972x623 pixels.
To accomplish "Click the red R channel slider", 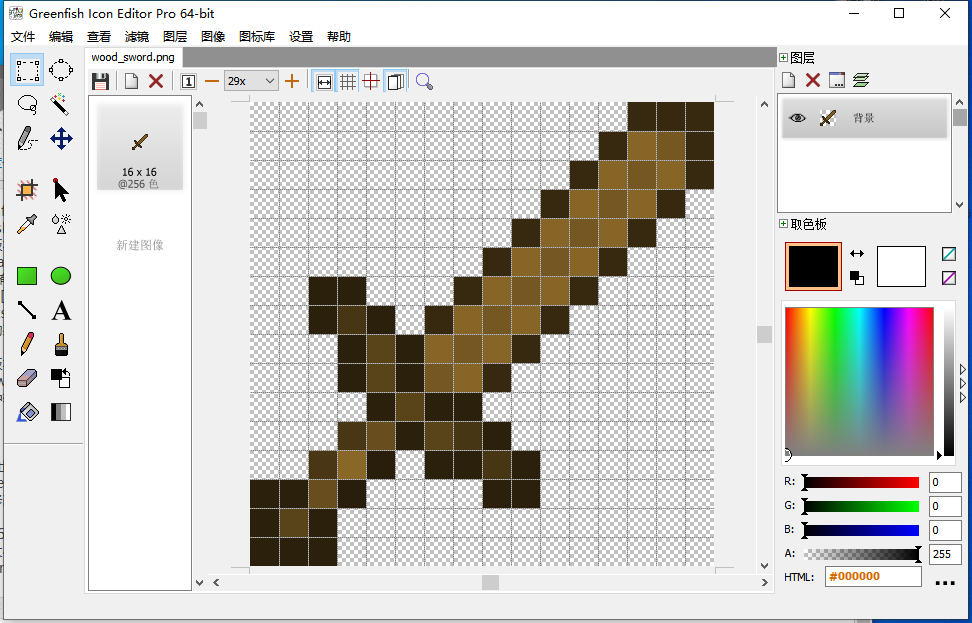I will [861, 482].
